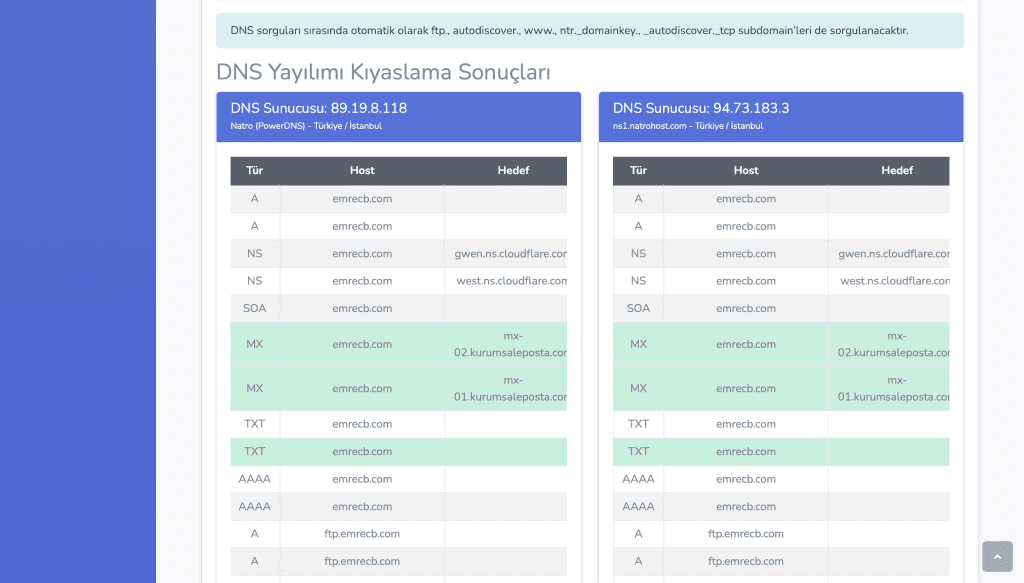Click the Hedef column header in left table
This screenshot has width=1024, height=583.
(x=513, y=171)
